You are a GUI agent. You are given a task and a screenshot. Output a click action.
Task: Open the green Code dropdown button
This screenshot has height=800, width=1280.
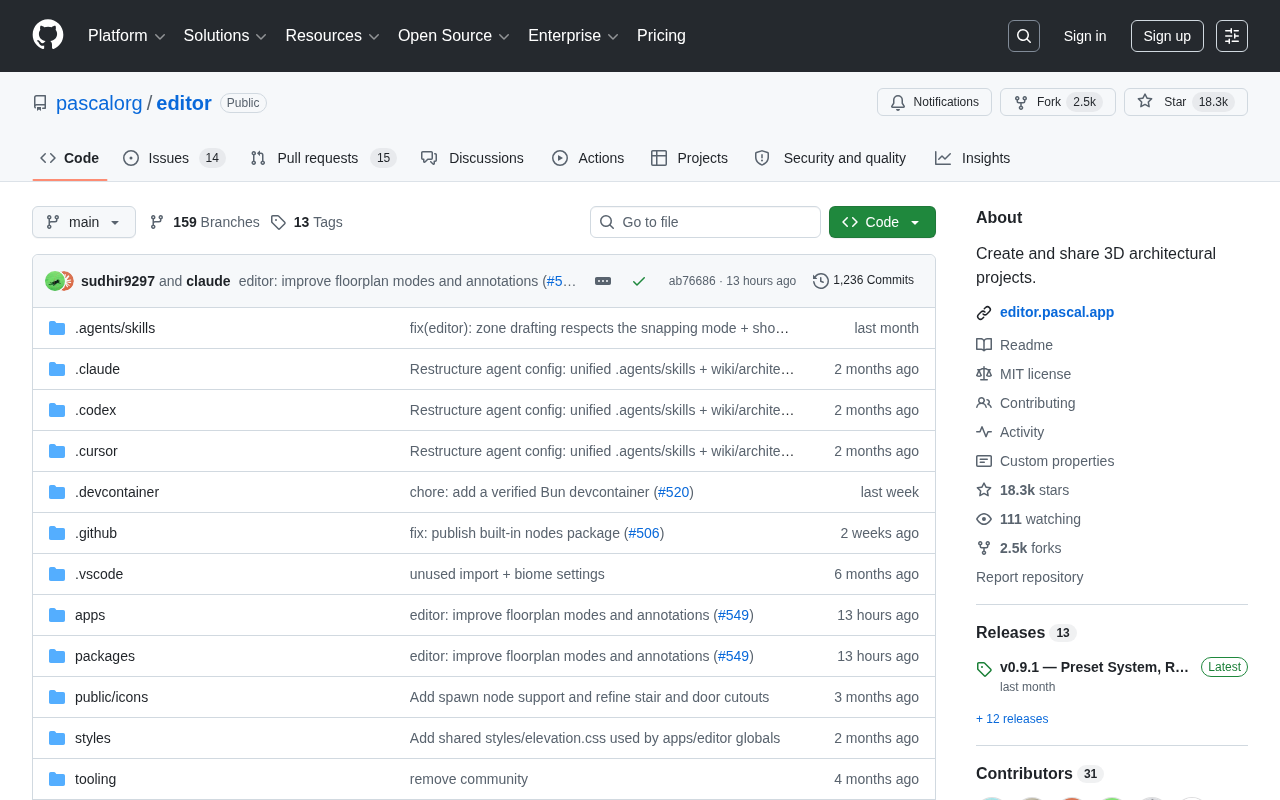(x=882, y=222)
